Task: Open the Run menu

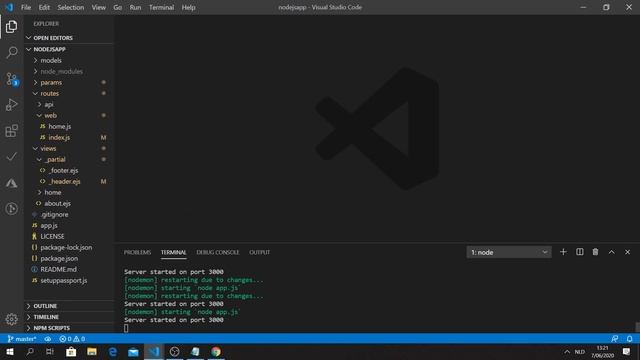Action: click(x=135, y=7)
